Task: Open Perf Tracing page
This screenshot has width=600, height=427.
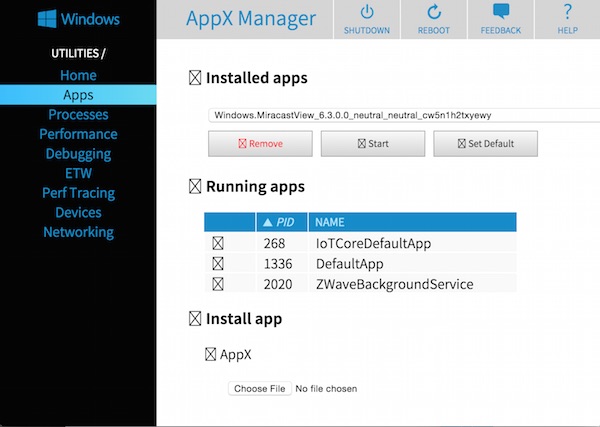Action: (x=78, y=193)
